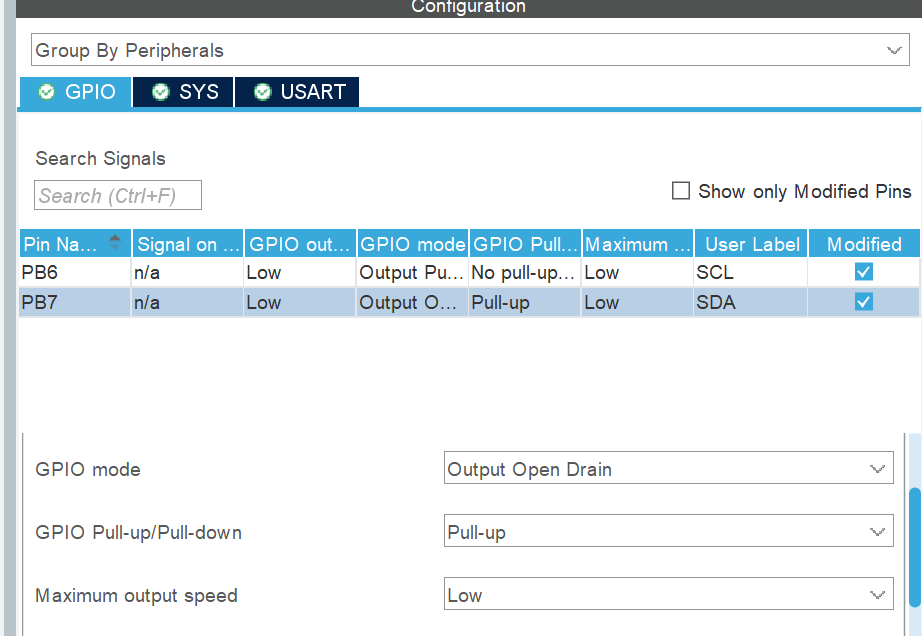The height and width of the screenshot is (636, 922).
Task: Click the green check icon on USART tab
Action: point(262,92)
